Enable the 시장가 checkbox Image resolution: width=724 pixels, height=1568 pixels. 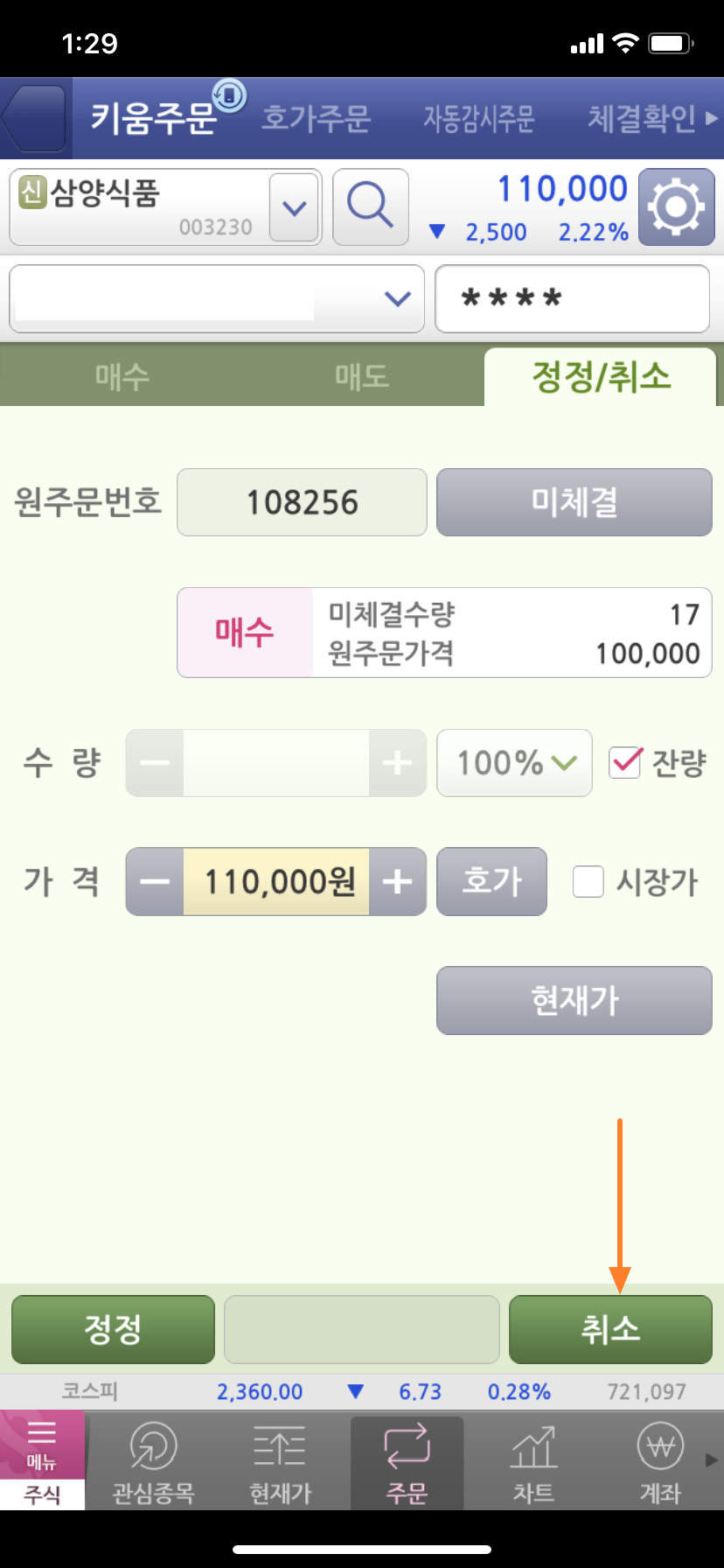tap(588, 882)
